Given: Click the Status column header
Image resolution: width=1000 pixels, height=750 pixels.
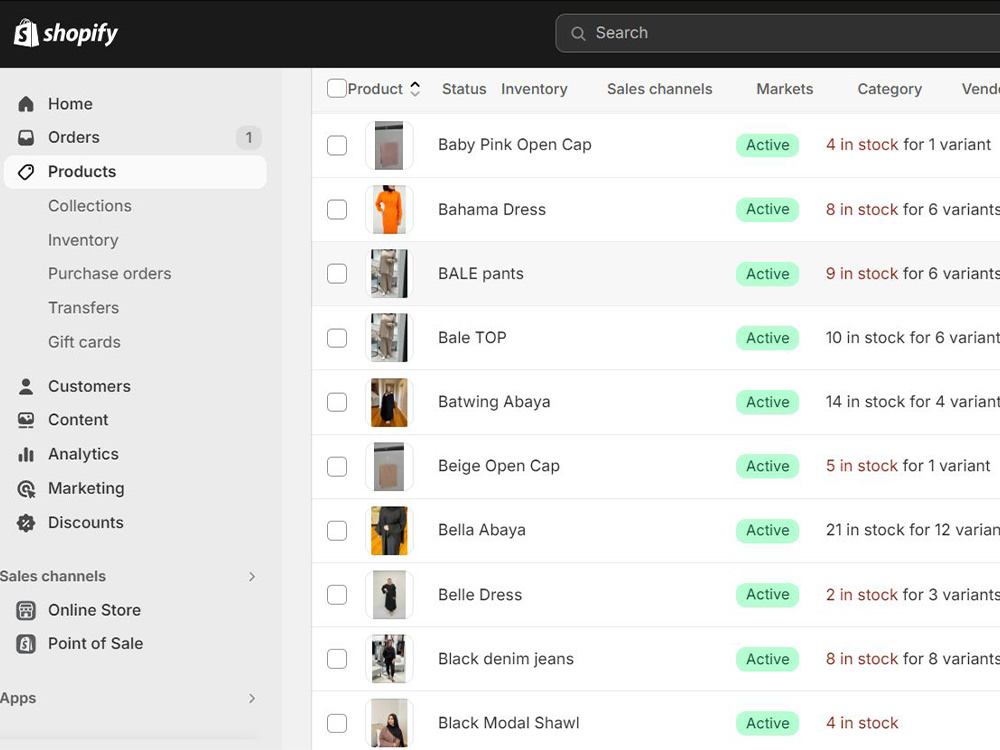Looking at the screenshot, I should pos(464,89).
